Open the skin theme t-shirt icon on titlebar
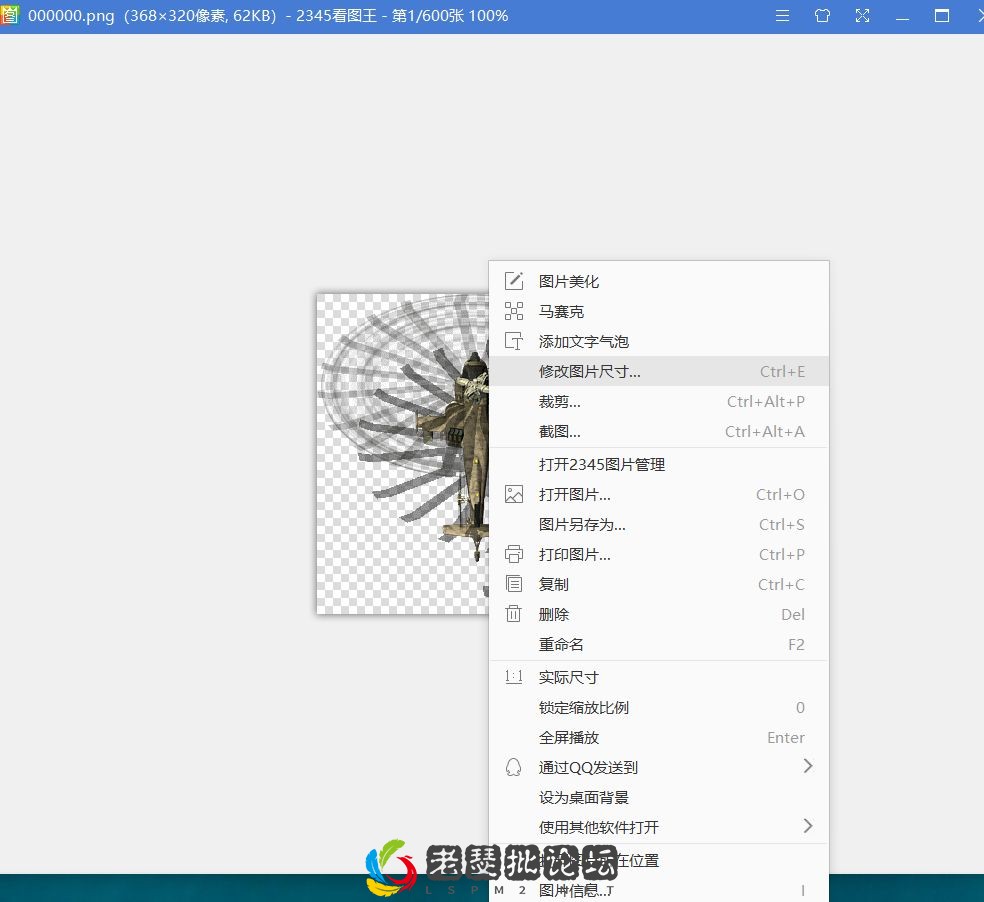The width and height of the screenshot is (984, 902). (x=822, y=16)
